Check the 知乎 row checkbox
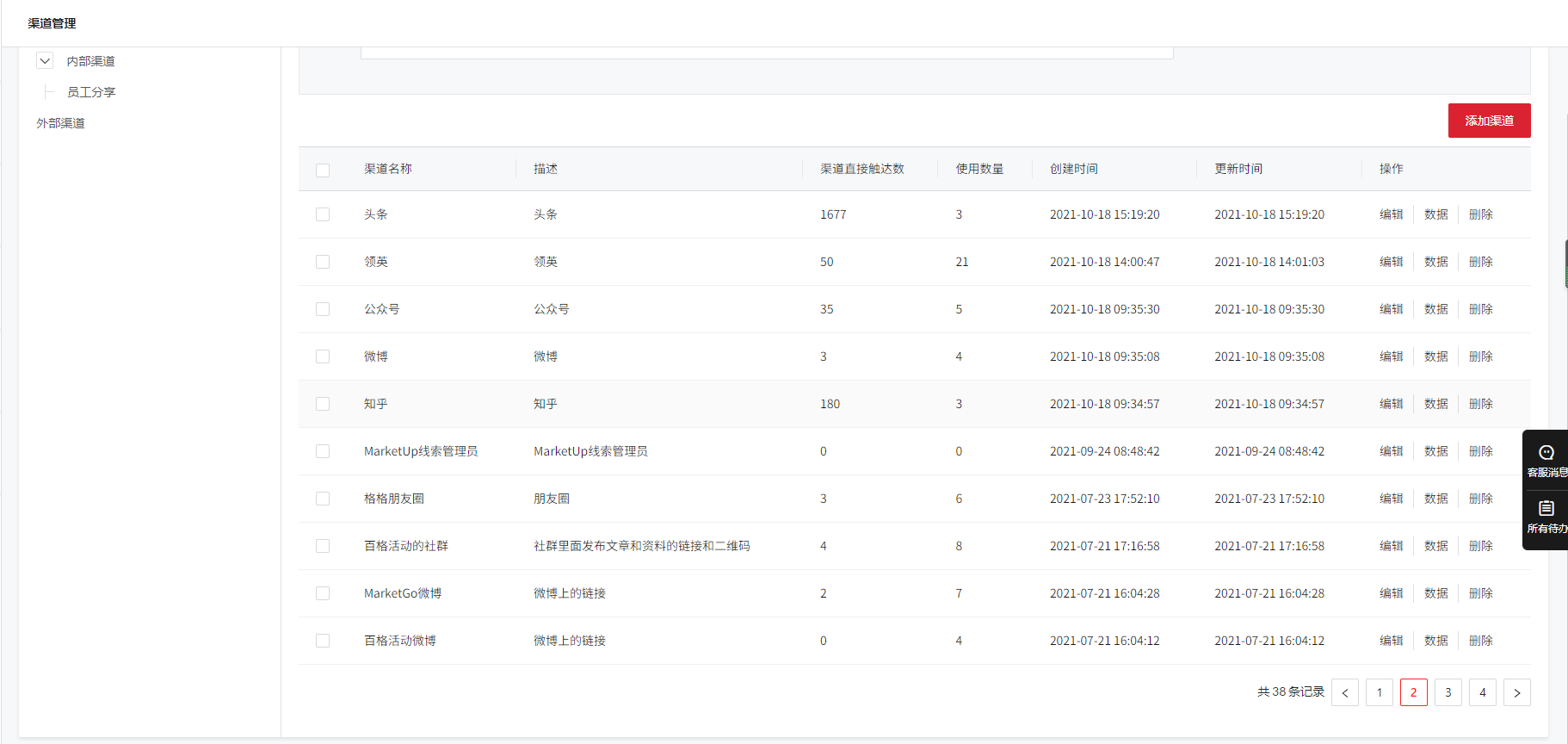The image size is (1568, 744). coord(323,404)
